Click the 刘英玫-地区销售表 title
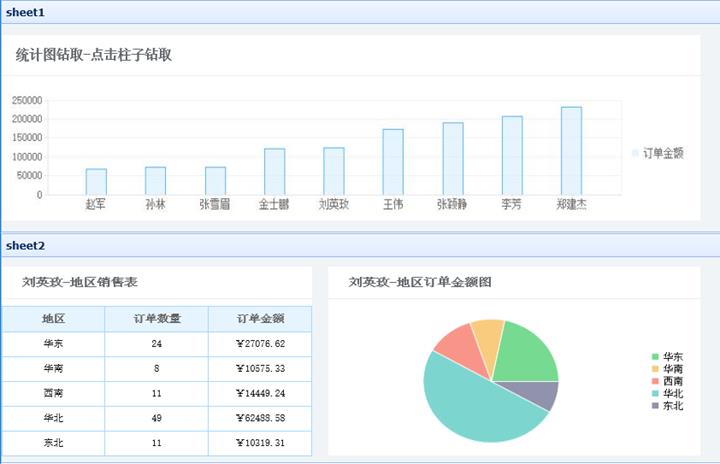 (x=80, y=282)
